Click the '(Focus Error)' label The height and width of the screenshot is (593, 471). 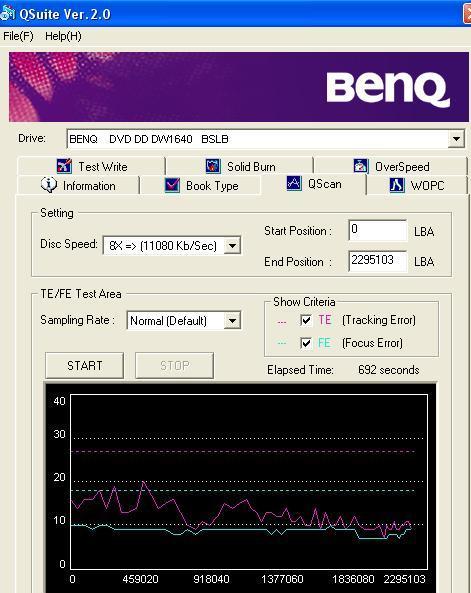coord(372,343)
